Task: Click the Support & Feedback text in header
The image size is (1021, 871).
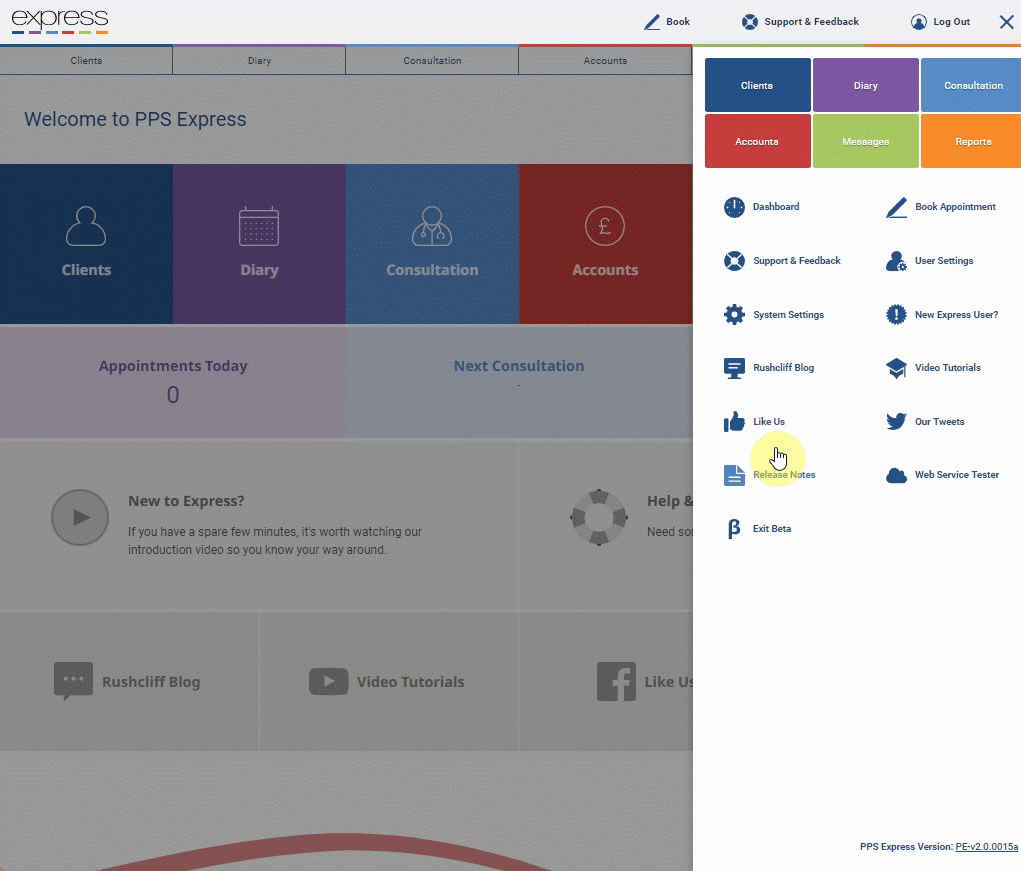Action: (811, 22)
